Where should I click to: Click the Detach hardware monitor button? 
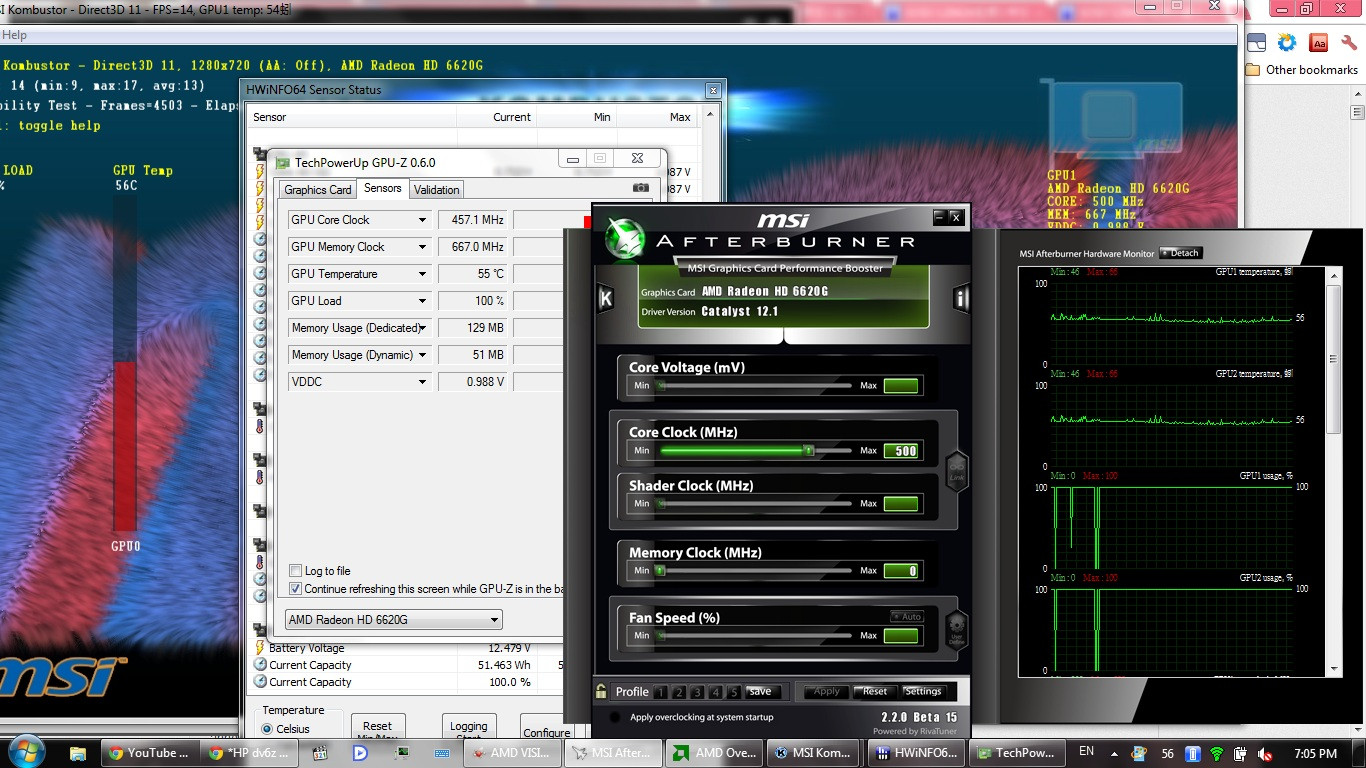coord(1181,253)
